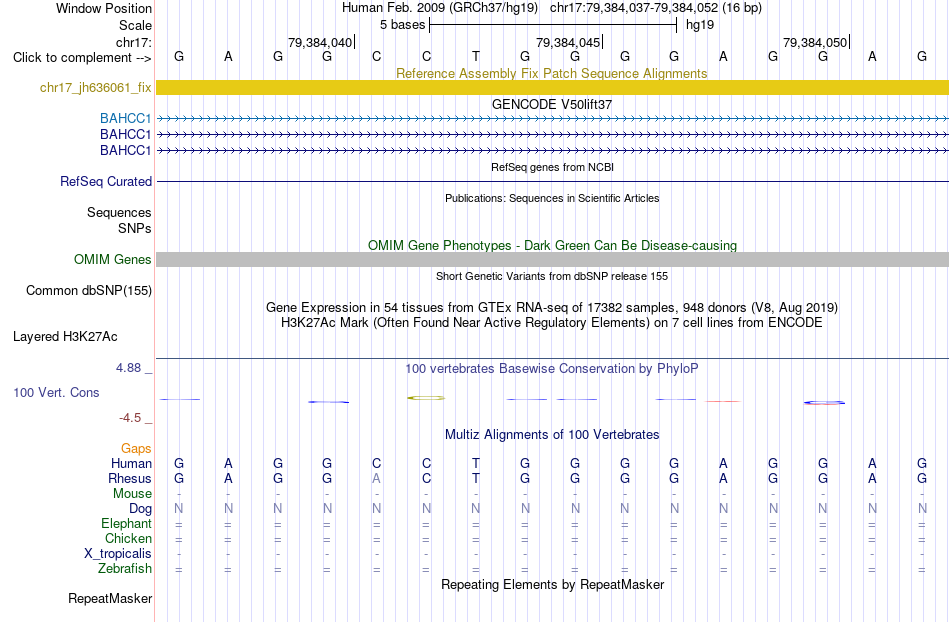This screenshot has width=950, height=622.
Task: Select the light-blue BAHCC1 transcript label
Action: (x=125, y=118)
